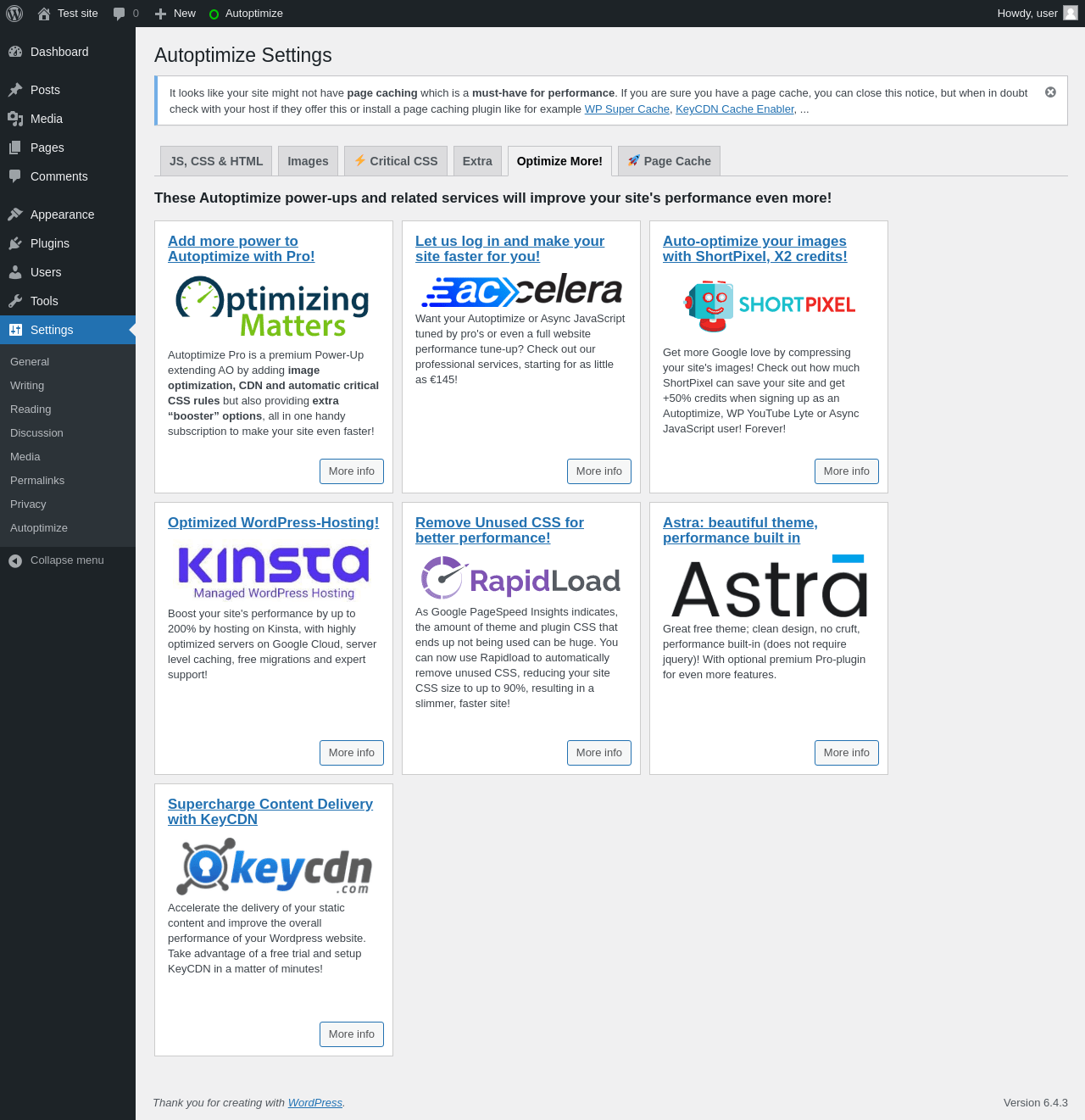Click More info on the KeyCDN card

point(352,1034)
